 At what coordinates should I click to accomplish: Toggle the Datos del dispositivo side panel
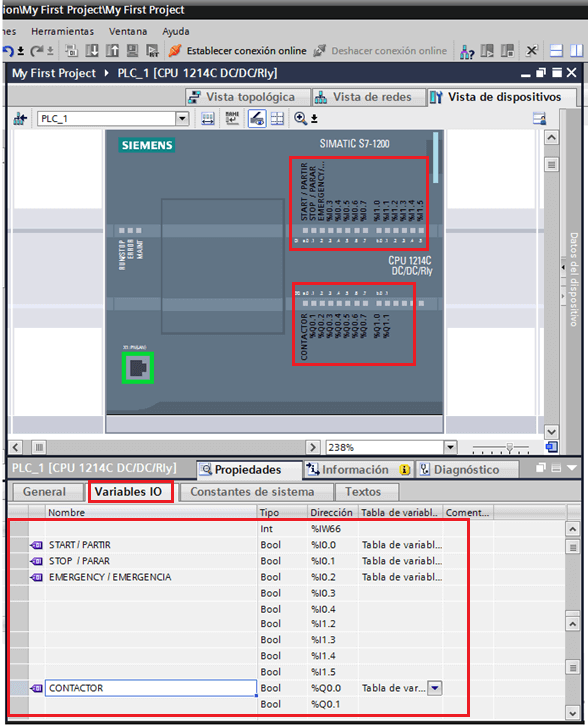click(574, 280)
